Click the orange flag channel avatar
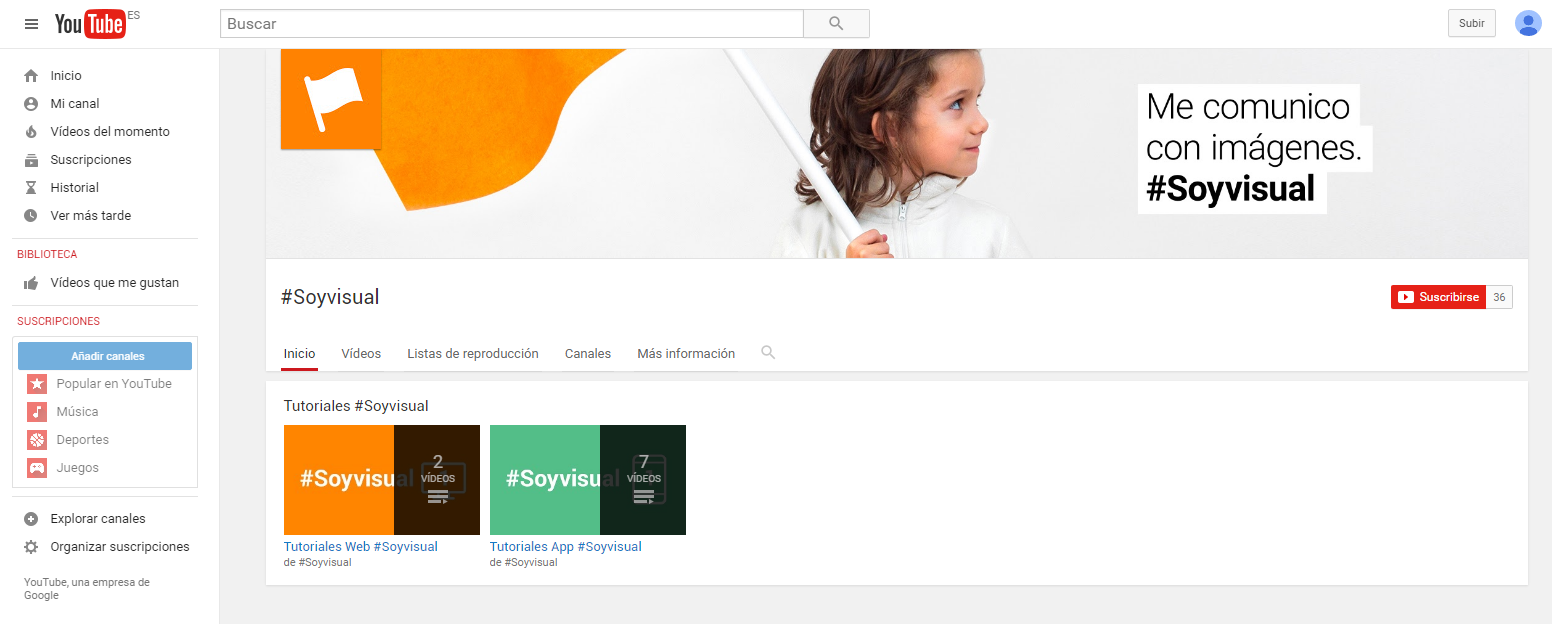Screen dimensions: 1552x624 coord(331,98)
